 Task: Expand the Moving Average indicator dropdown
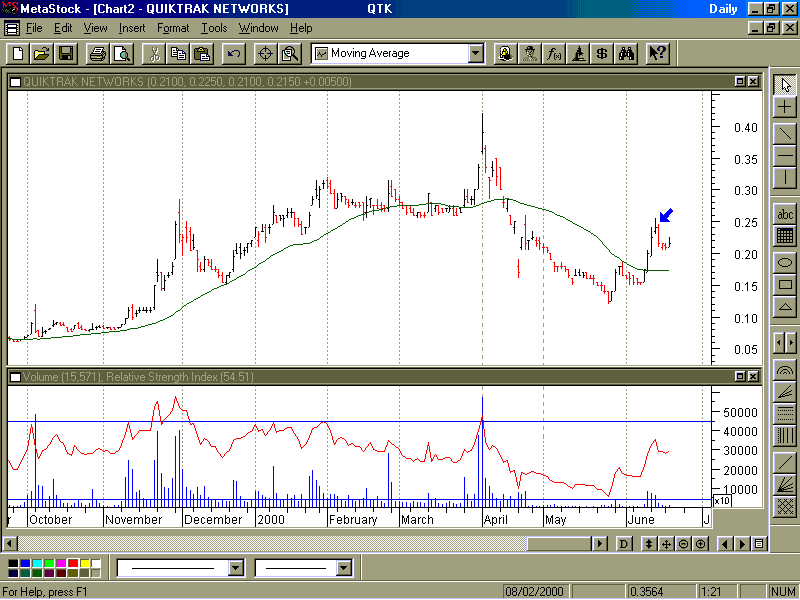(x=476, y=53)
